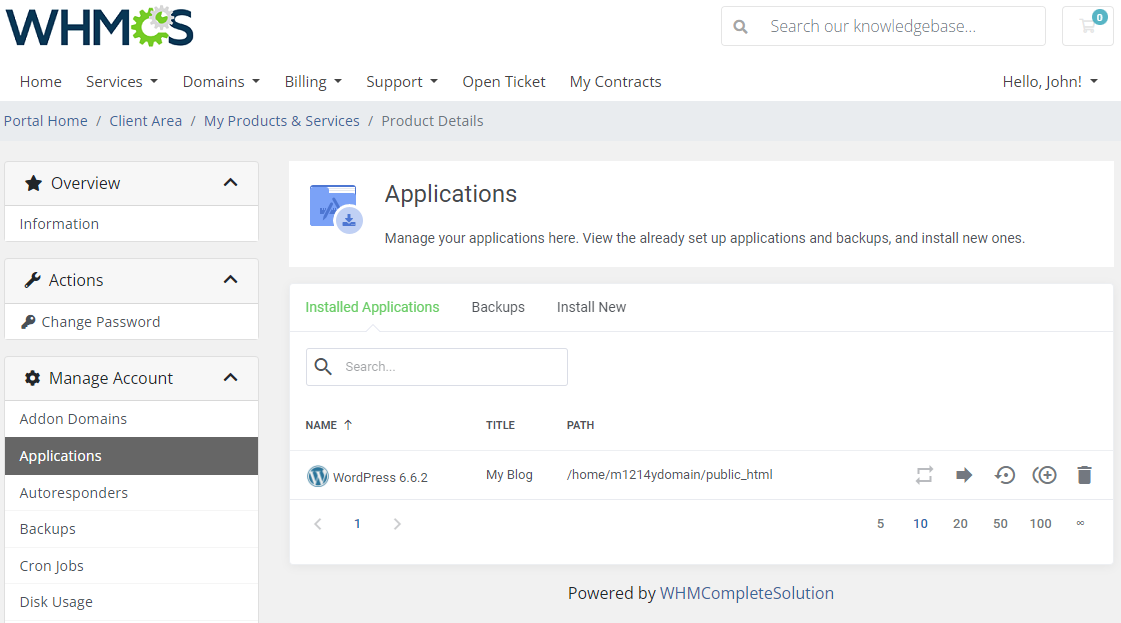Show 5 entries per page
The height and width of the screenshot is (623, 1121).
(881, 524)
